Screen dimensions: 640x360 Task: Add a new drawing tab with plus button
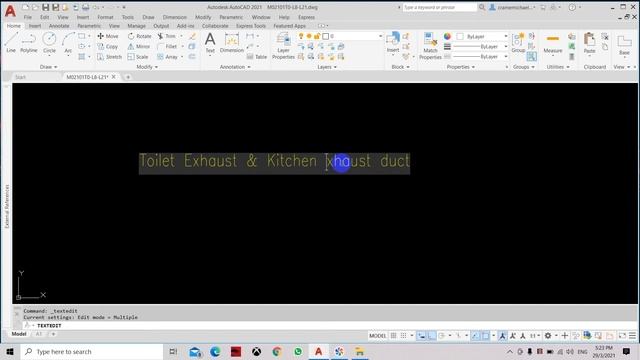pyautogui.click(x=128, y=77)
